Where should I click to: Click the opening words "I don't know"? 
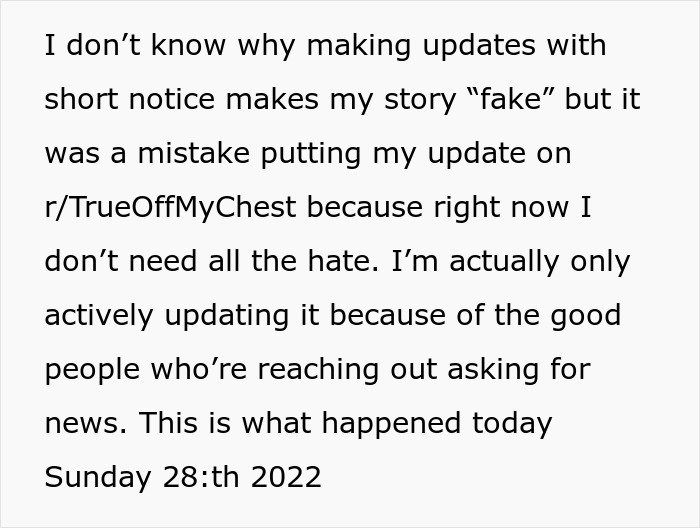point(114,47)
